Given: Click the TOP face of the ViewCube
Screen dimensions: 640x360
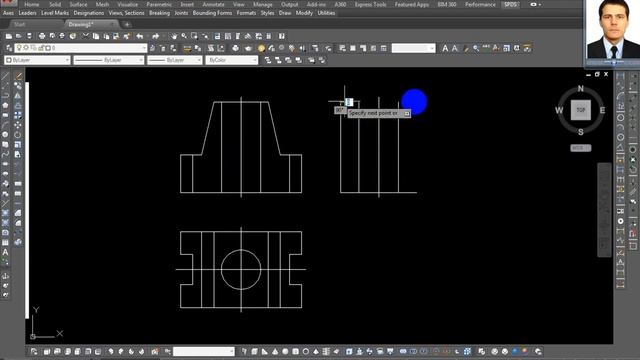Looking at the screenshot, I should pos(580,110).
